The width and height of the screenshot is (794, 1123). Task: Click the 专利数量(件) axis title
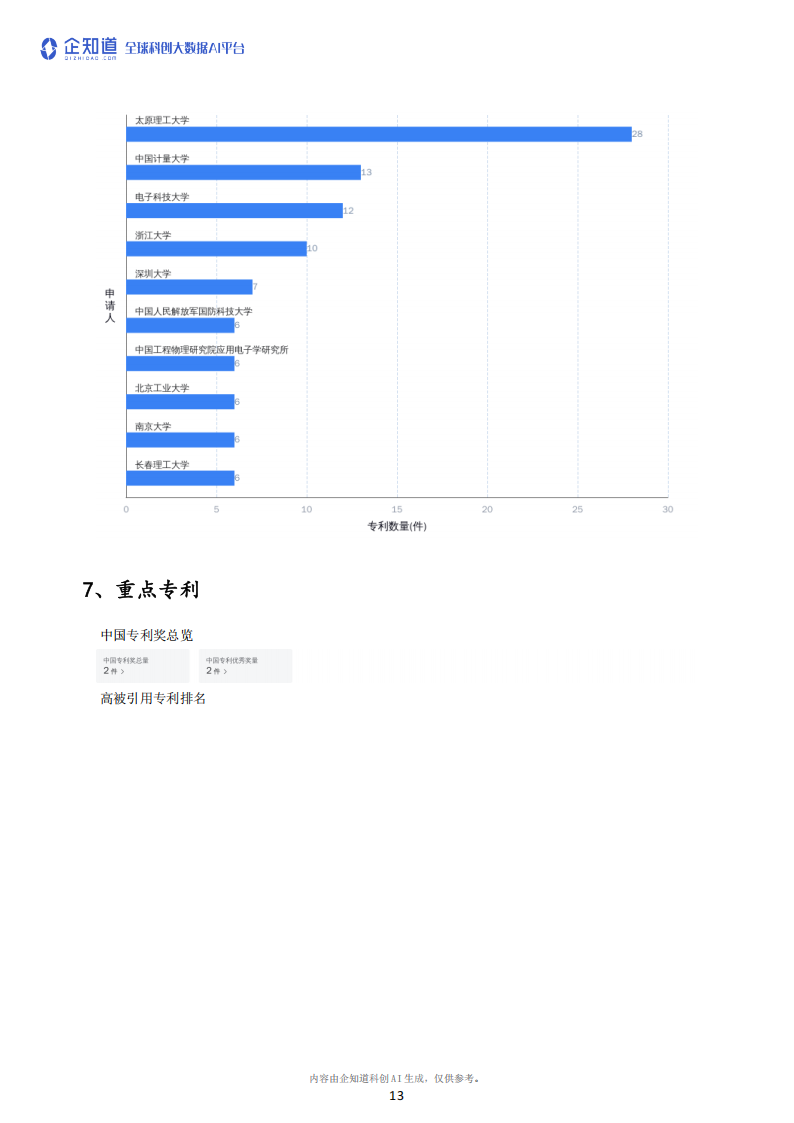tap(397, 526)
